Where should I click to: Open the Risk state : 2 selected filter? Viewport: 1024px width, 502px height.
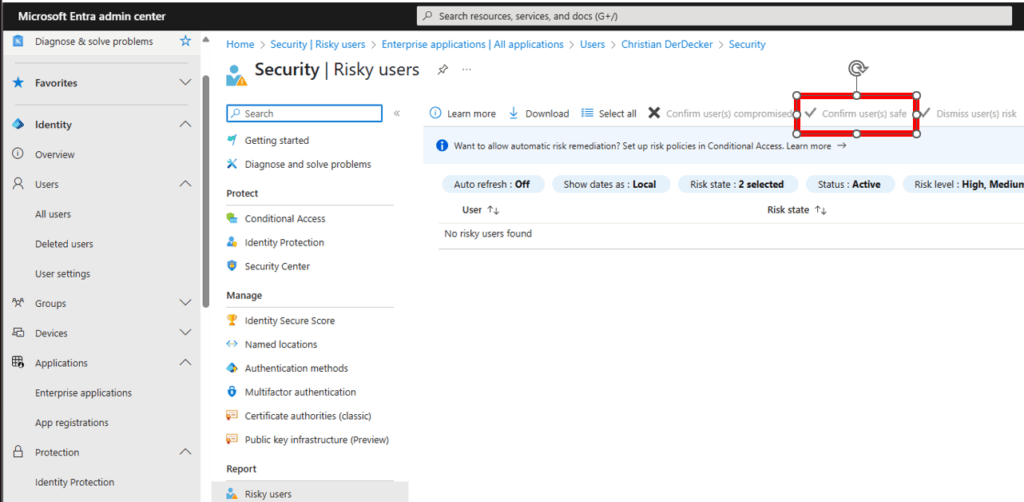coord(737,184)
